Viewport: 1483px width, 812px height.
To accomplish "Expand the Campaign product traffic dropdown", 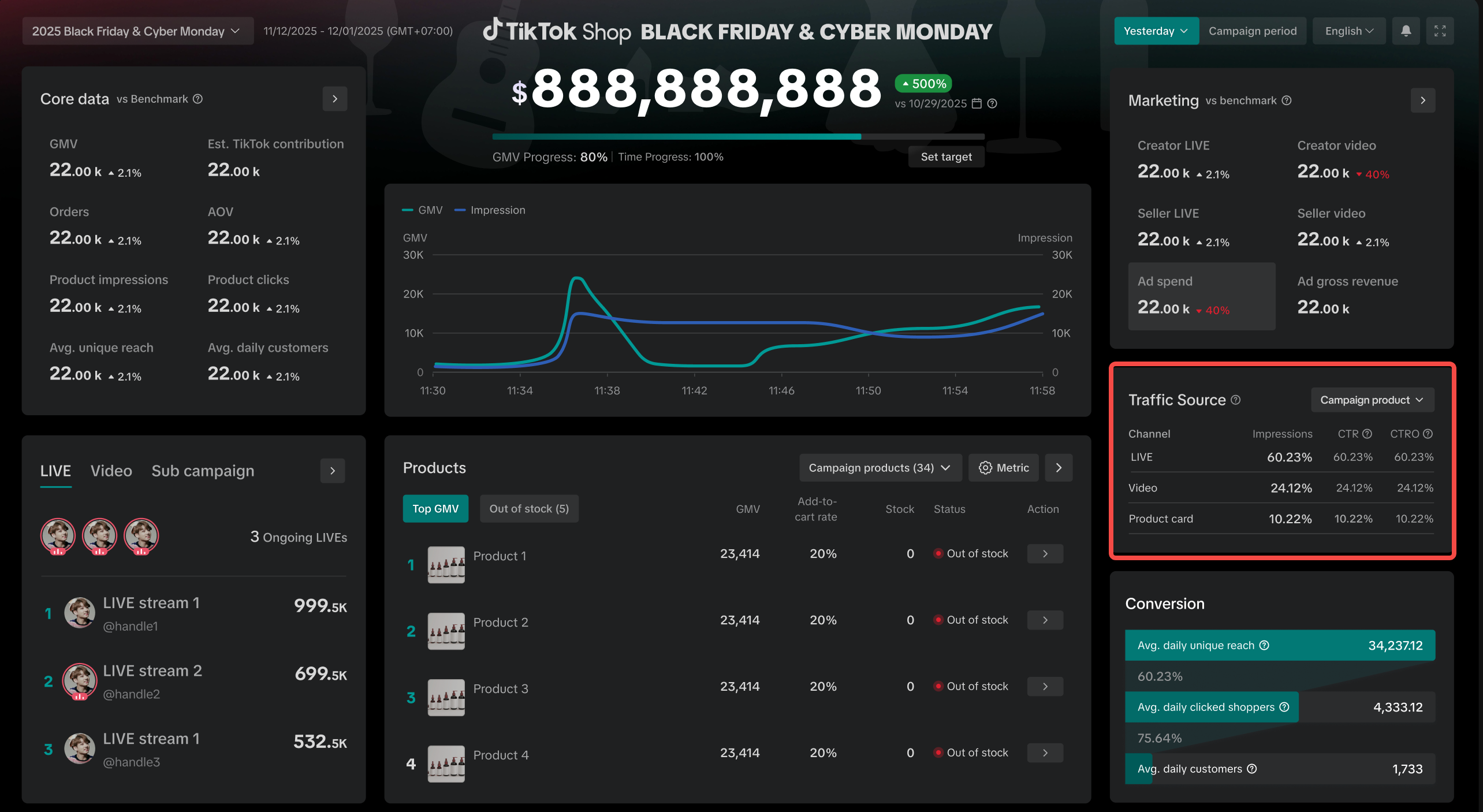I will coord(1372,400).
